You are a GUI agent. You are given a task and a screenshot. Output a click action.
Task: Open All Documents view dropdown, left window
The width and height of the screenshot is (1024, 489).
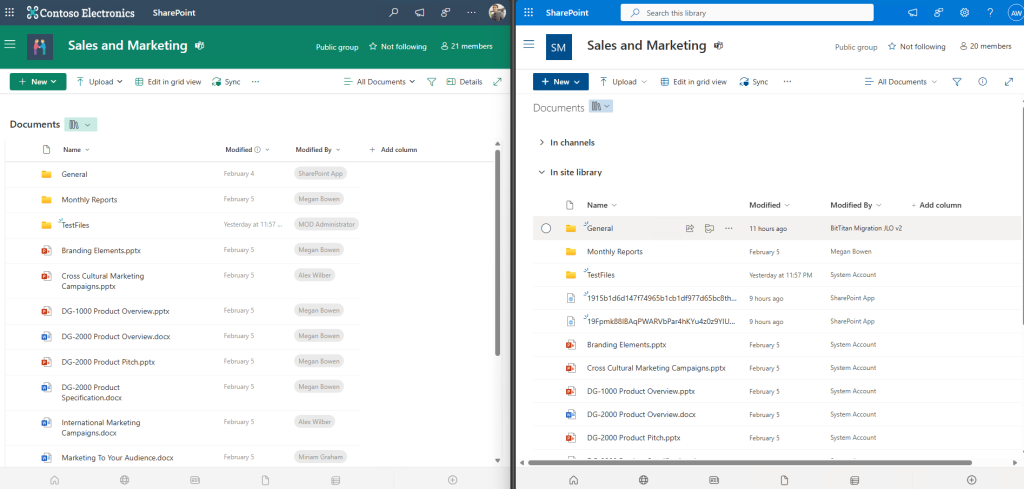pos(379,82)
